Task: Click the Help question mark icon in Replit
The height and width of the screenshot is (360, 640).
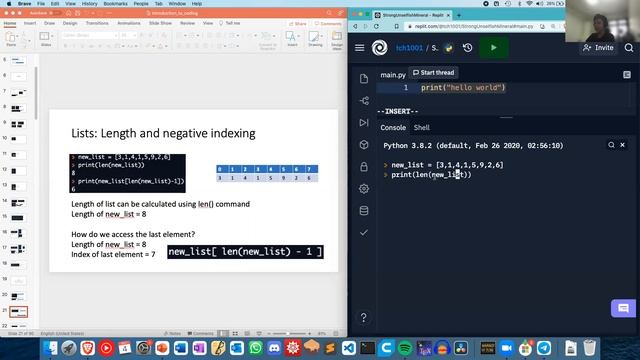Action: (x=364, y=317)
